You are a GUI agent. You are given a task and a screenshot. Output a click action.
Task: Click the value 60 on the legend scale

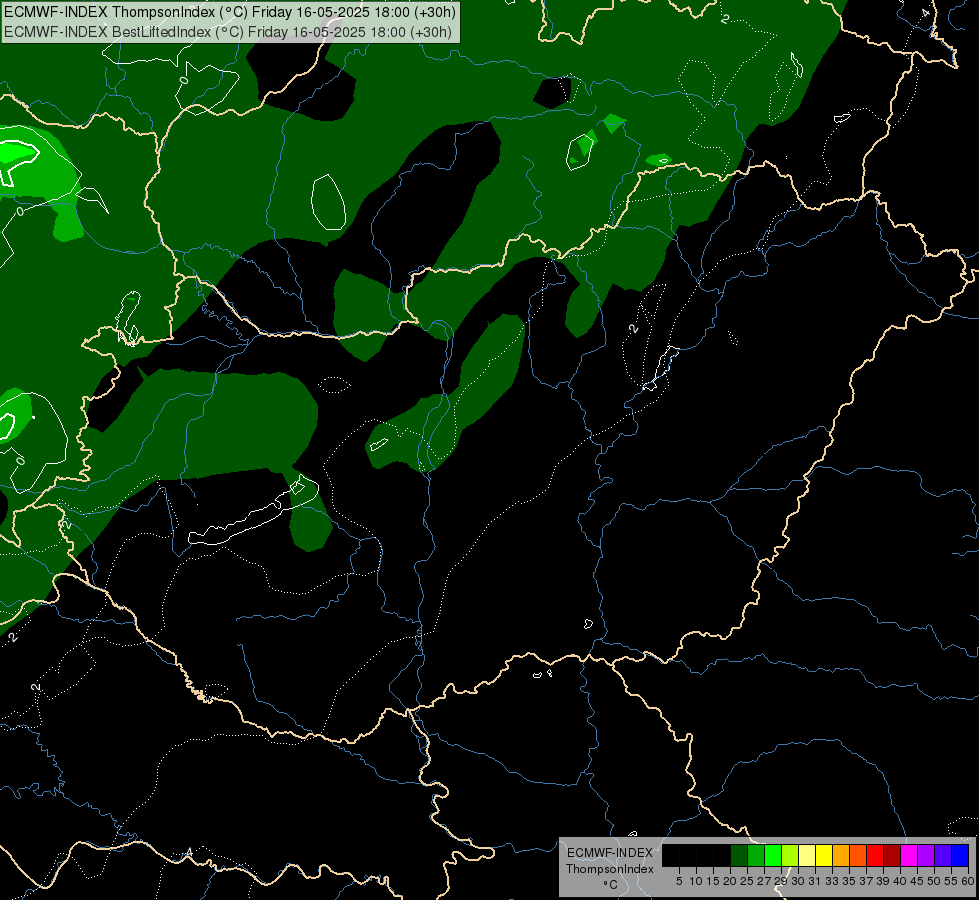[x=968, y=881]
